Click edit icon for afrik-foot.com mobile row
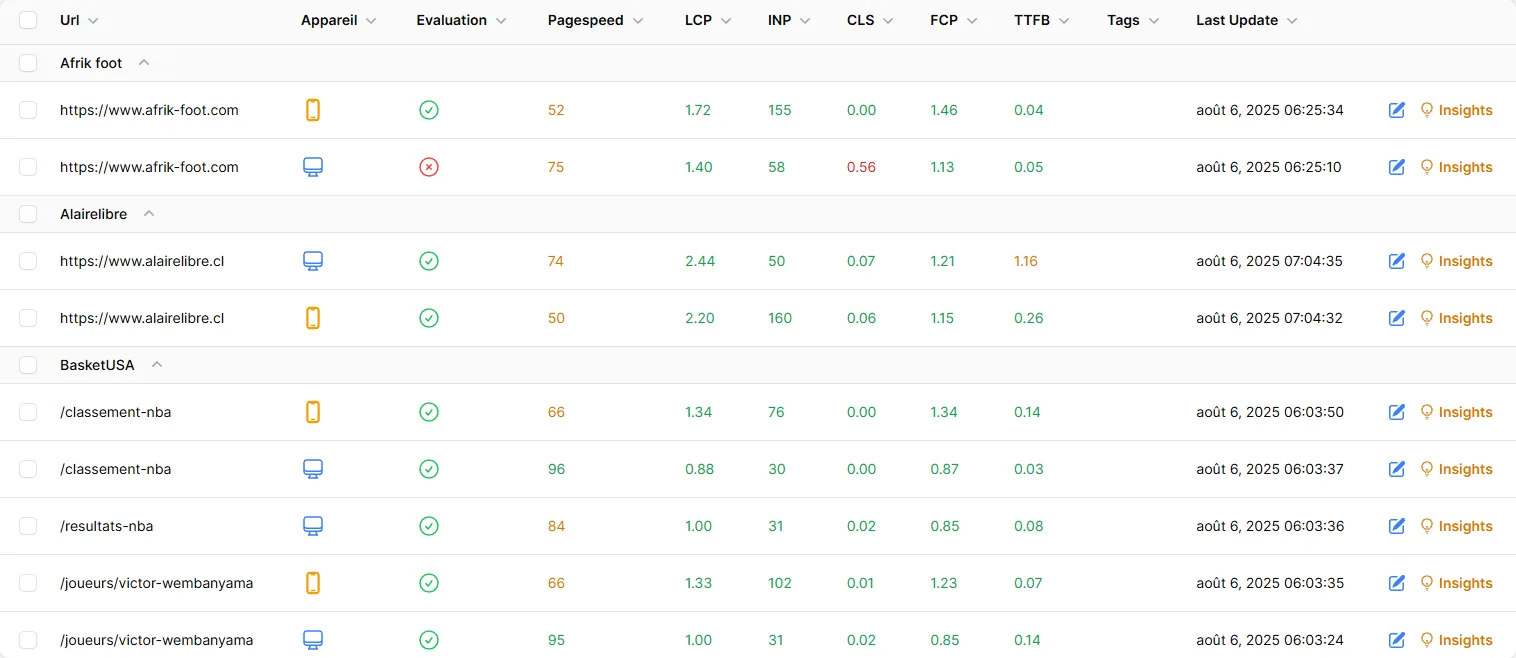Image resolution: width=1516 pixels, height=658 pixels. point(1397,110)
